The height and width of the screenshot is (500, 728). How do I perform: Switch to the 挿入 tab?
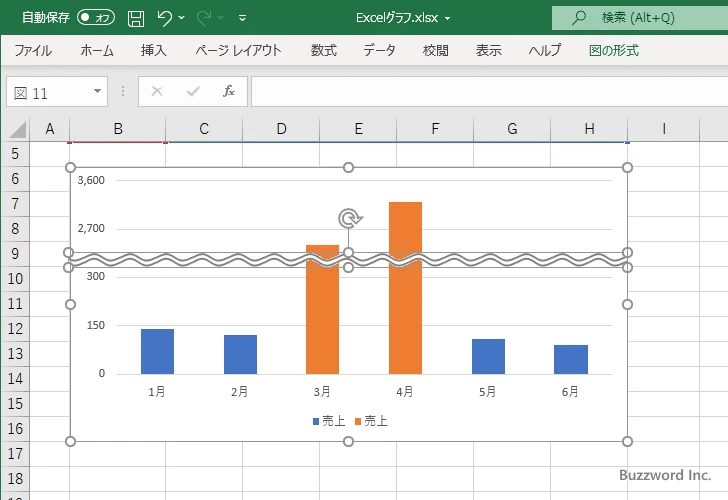click(x=154, y=50)
